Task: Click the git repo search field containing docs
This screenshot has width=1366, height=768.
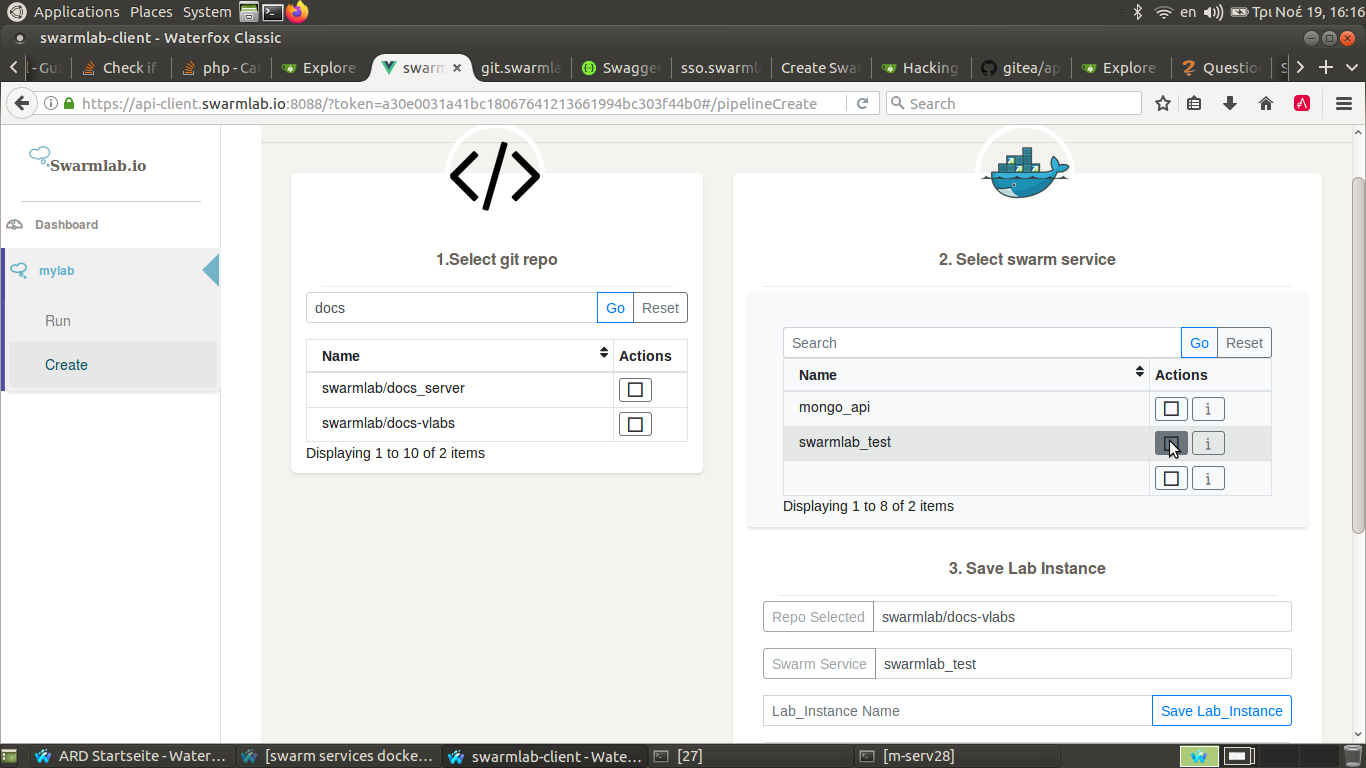Action: 452,308
